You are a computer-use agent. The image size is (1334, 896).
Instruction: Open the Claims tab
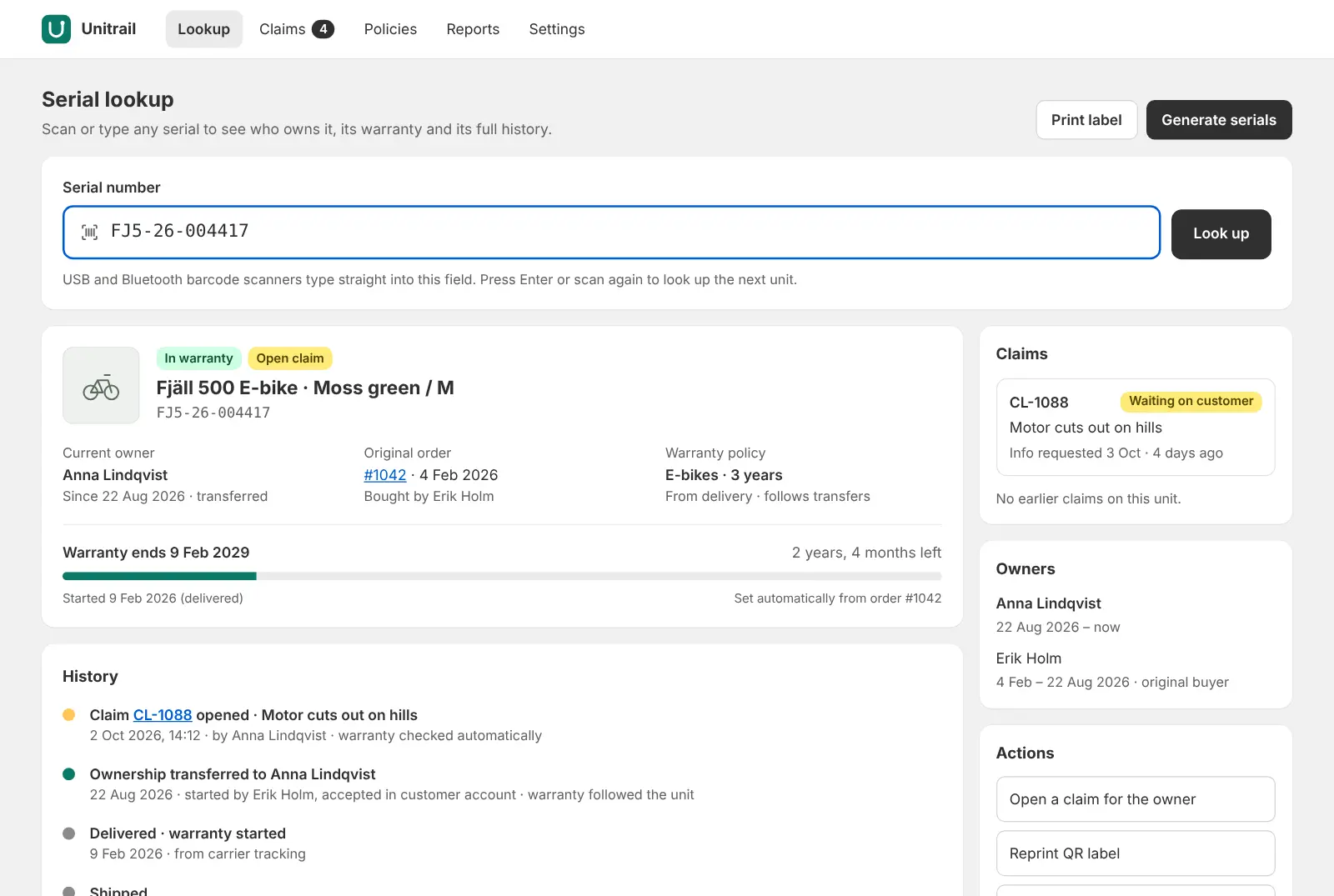click(296, 29)
